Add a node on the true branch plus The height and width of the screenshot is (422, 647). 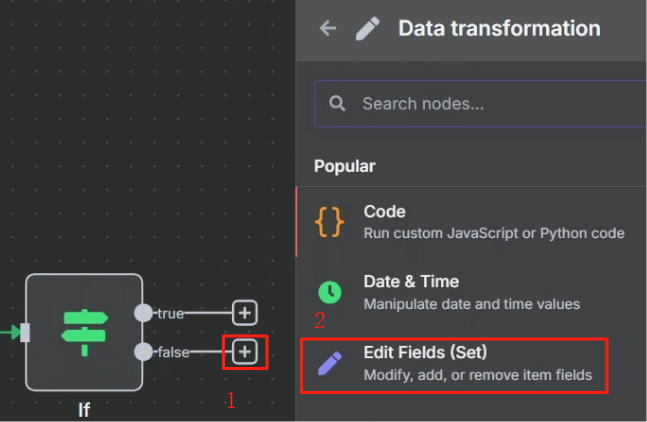tap(245, 313)
